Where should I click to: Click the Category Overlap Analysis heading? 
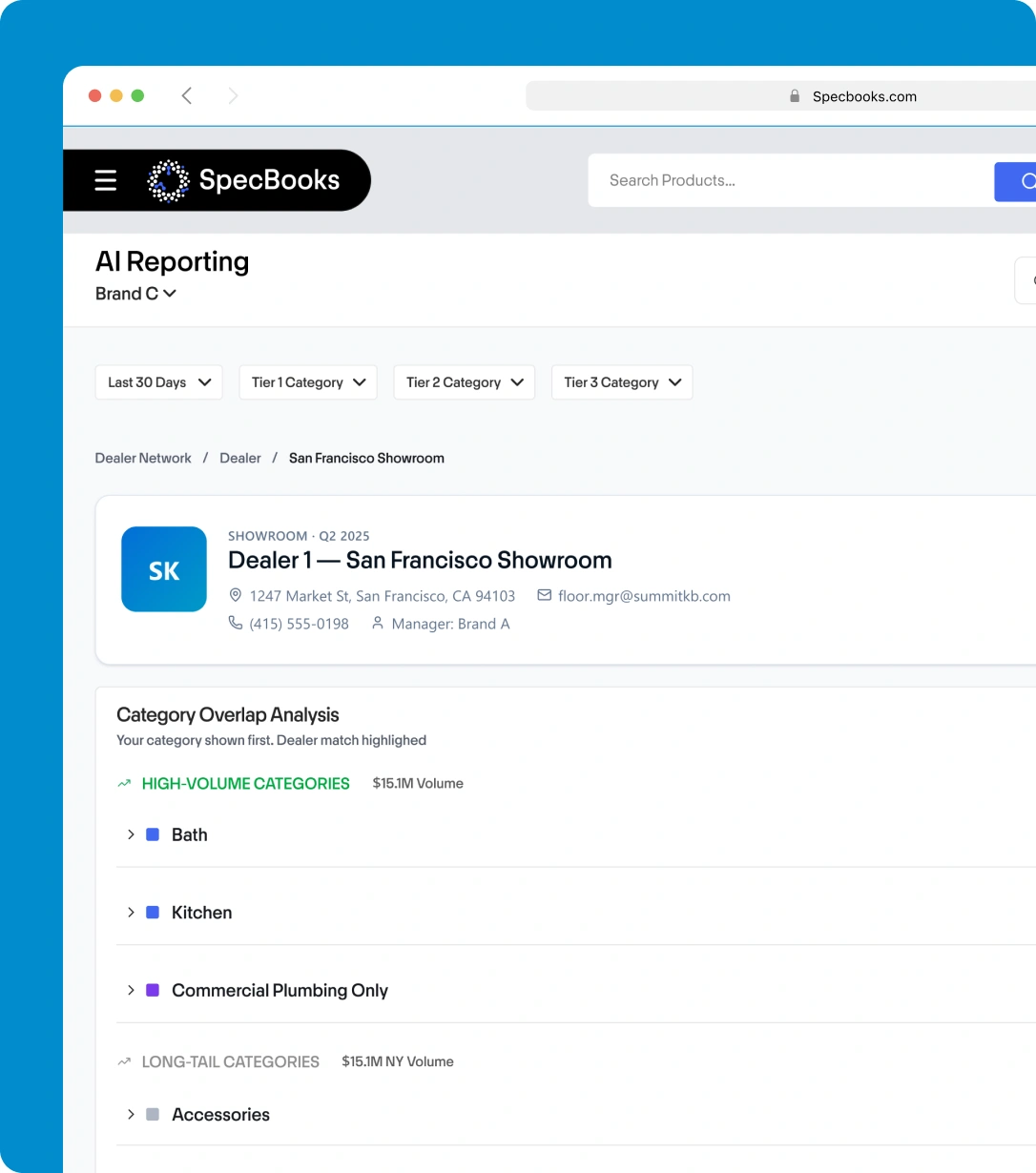(228, 715)
